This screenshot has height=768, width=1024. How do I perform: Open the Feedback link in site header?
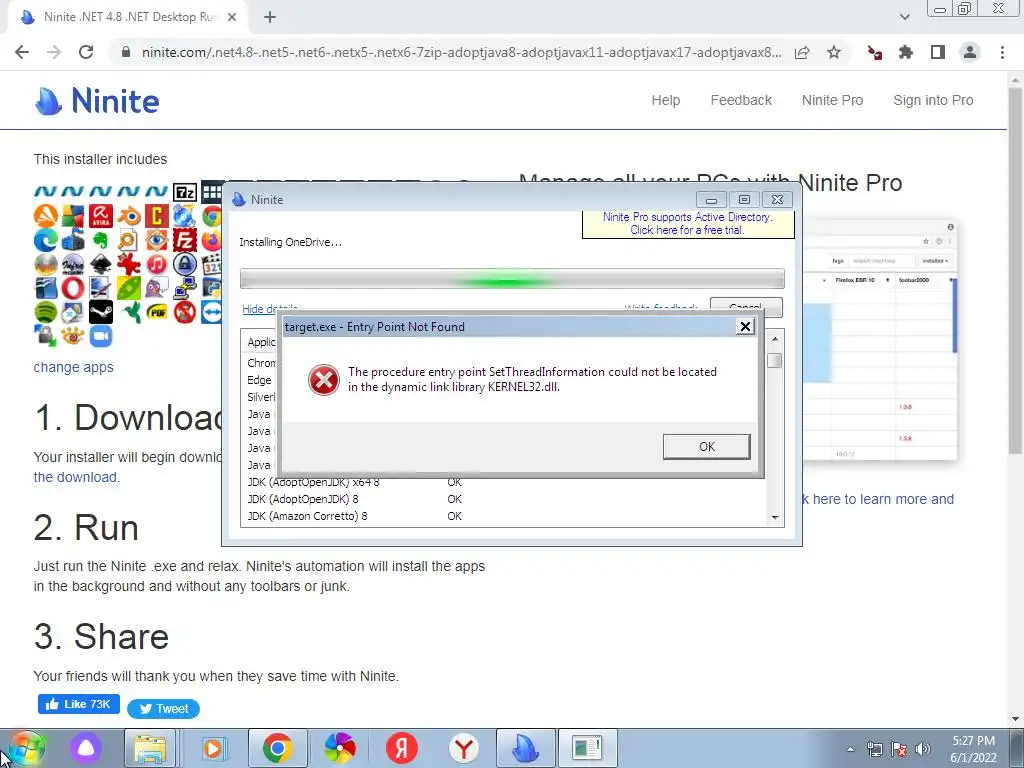(741, 101)
